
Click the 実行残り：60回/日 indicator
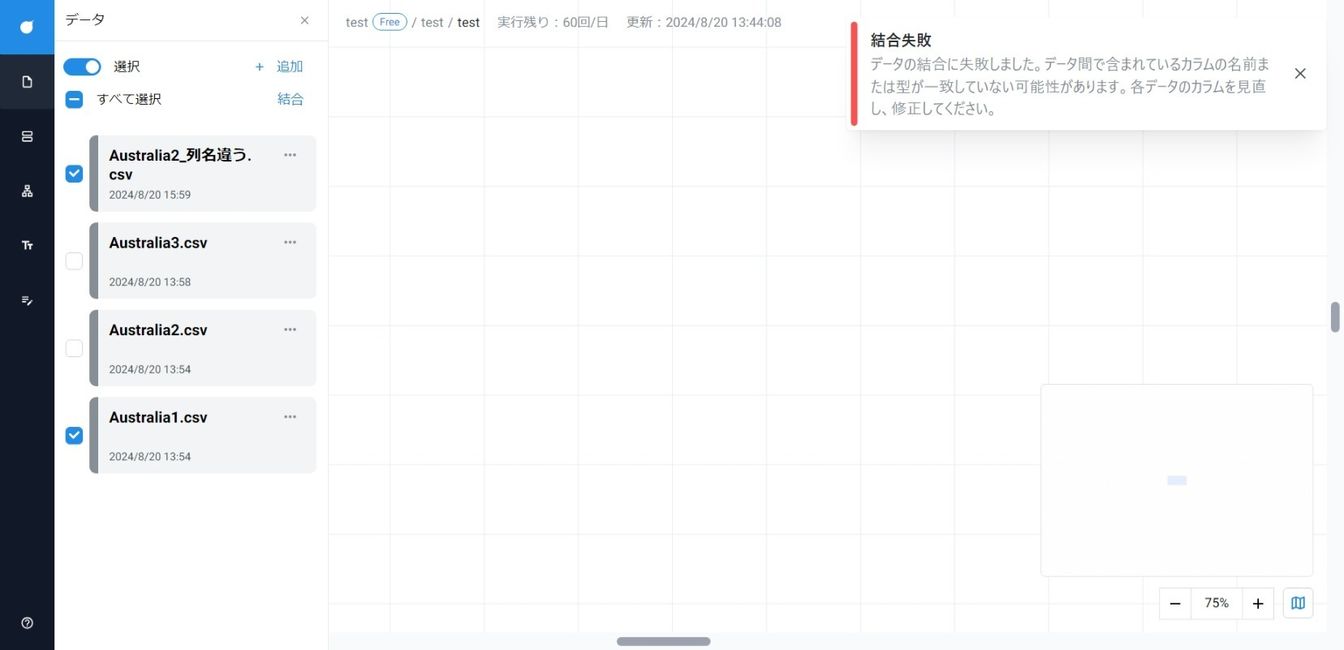pyautogui.click(x=553, y=22)
